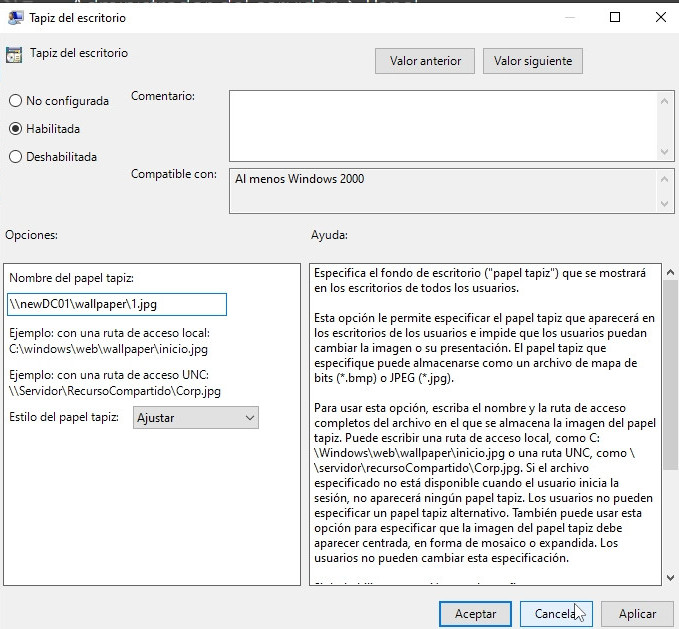Apply settings with the Aplicar button
Screen dimensions: 679x629
click(x=637, y=613)
